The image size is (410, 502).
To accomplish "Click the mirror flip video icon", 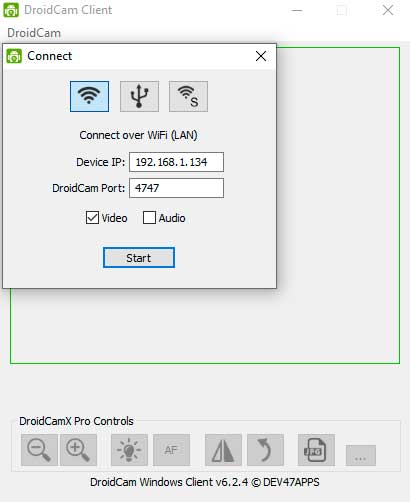I will tap(223, 450).
